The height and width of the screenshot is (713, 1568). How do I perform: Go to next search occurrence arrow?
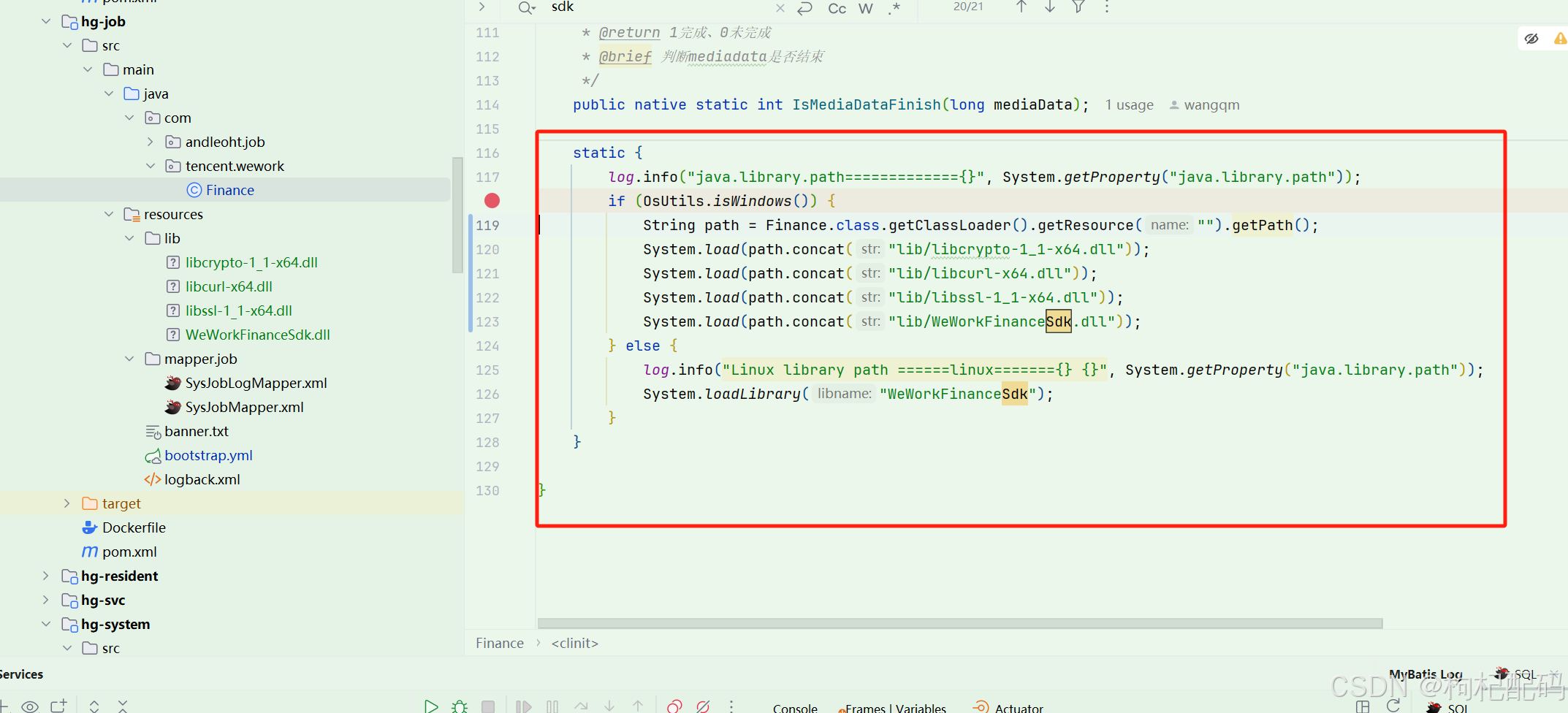pyautogui.click(x=1050, y=7)
